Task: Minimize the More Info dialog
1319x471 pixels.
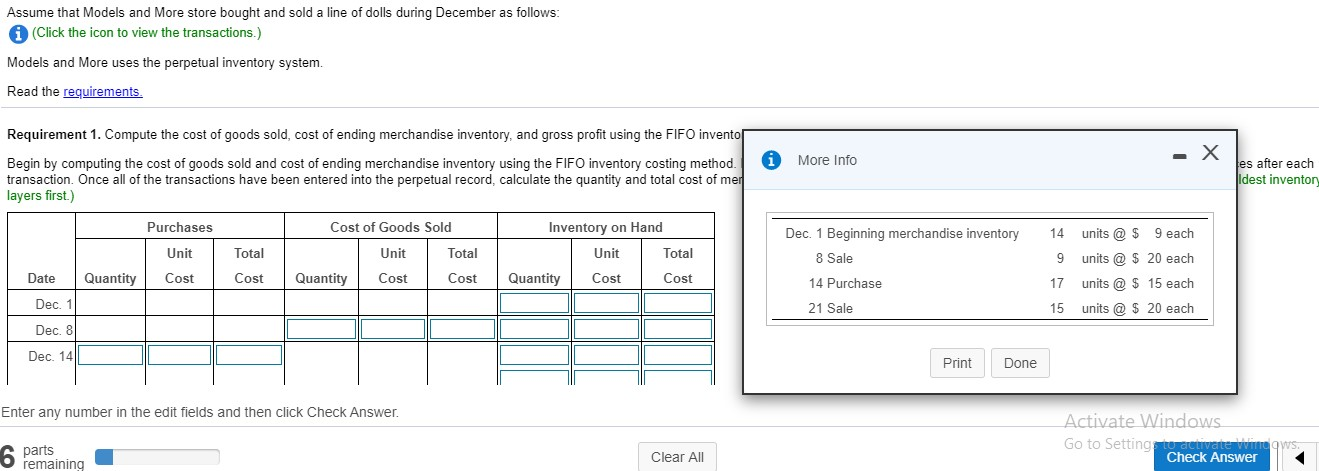Action: click(x=1180, y=155)
